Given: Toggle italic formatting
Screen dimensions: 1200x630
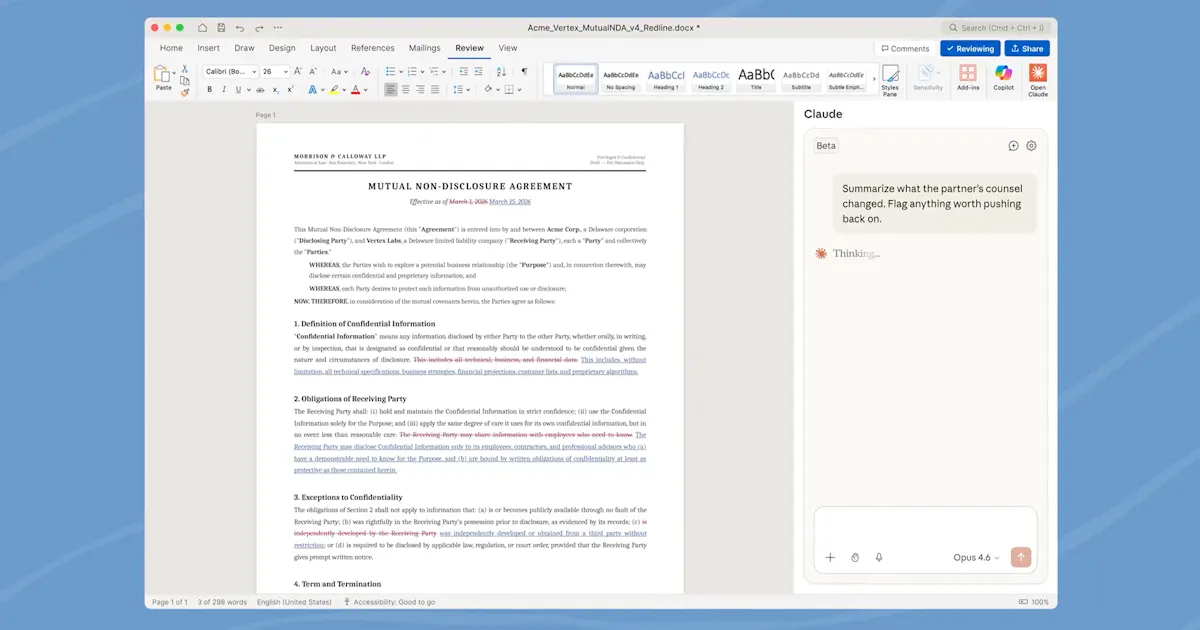Looking at the screenshot, I should tap(224, 89).
